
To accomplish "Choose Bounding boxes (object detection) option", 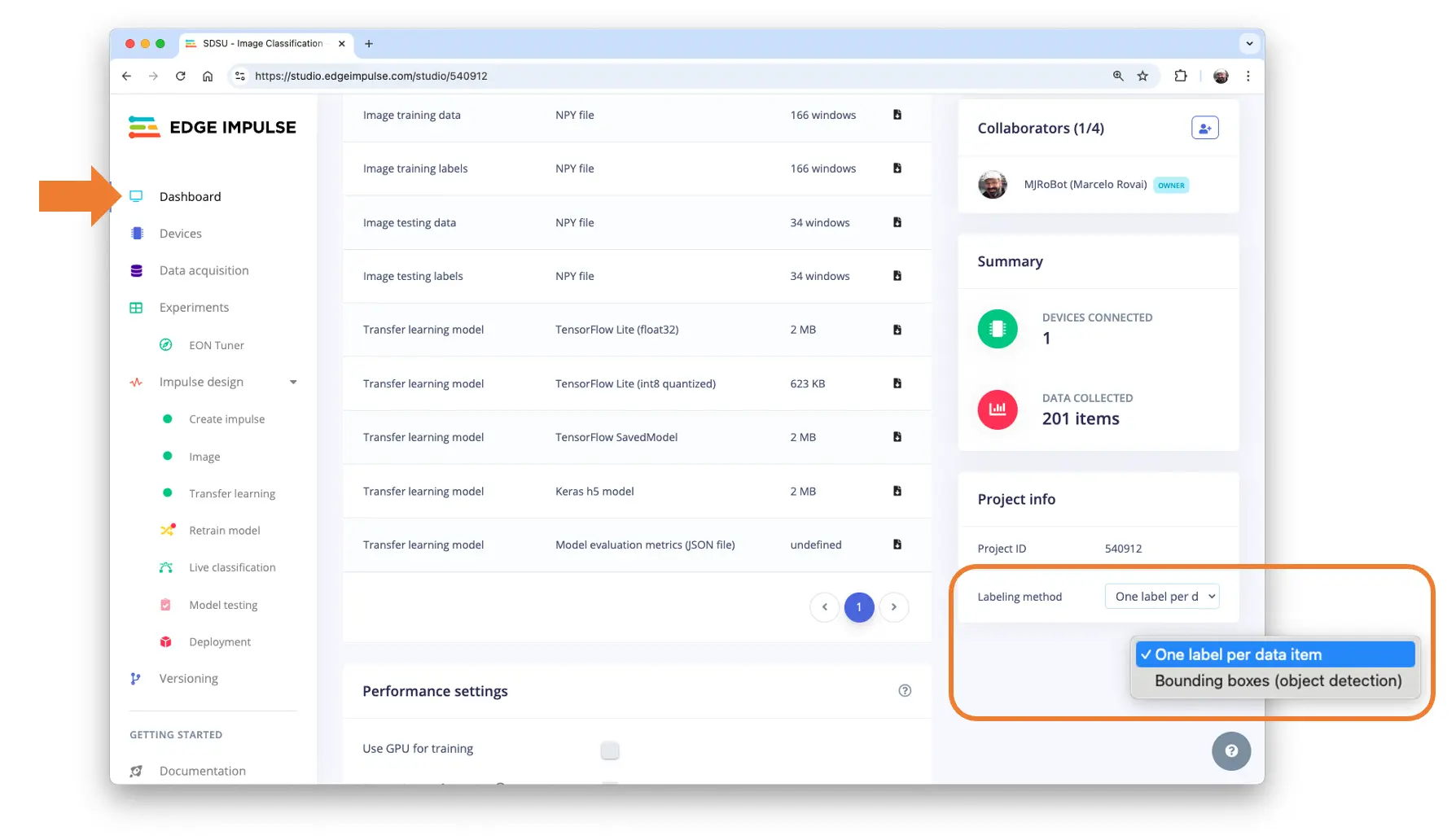I will [x=1277, y=681].
